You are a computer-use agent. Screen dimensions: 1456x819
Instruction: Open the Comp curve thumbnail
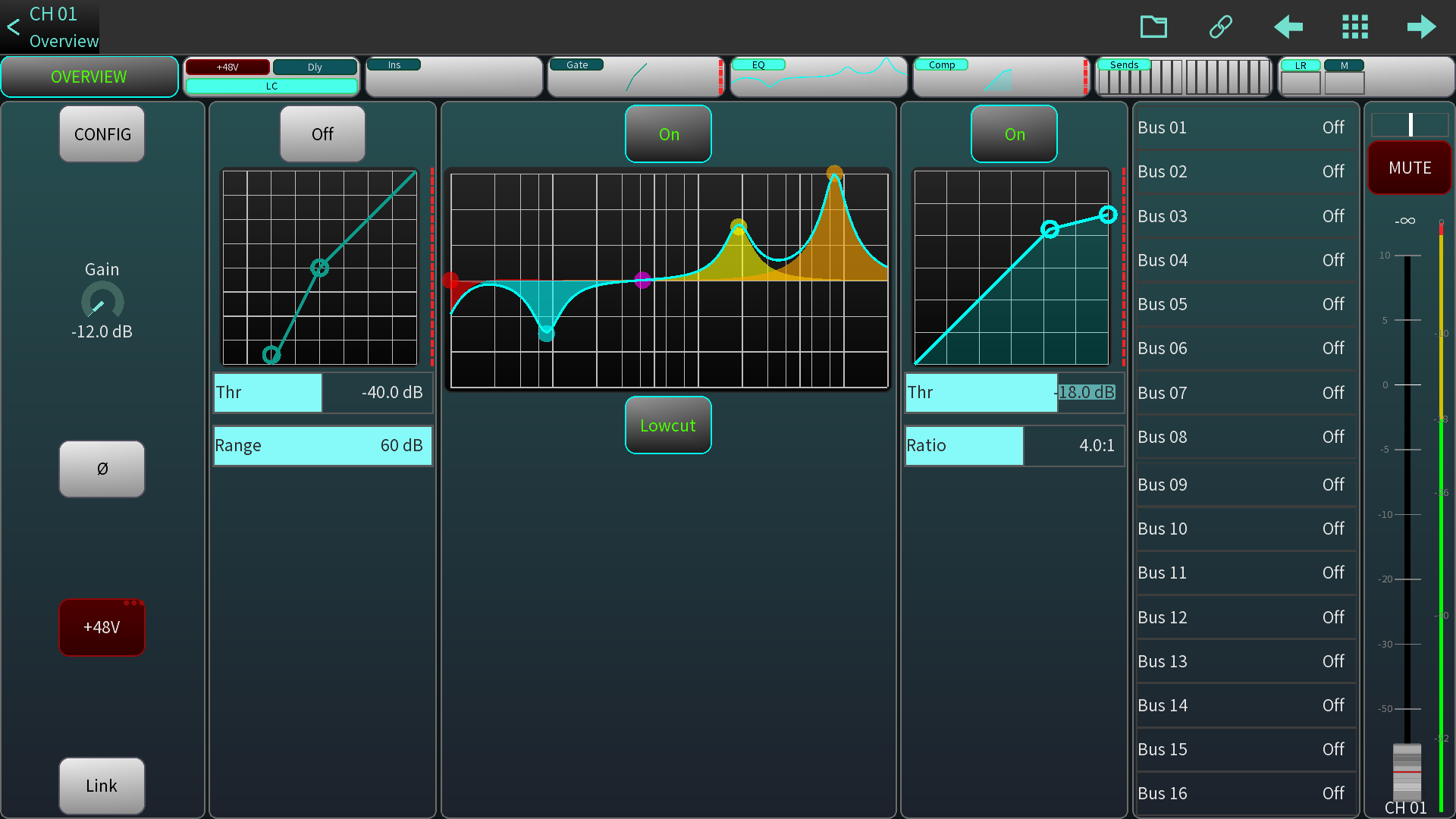click(999, 76)
